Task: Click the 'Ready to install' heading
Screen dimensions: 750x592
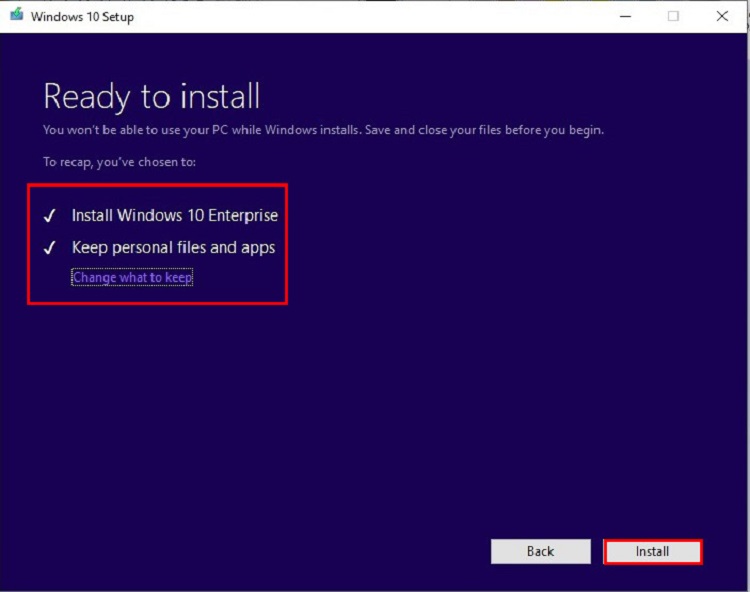Action: (x=151, y=97)
